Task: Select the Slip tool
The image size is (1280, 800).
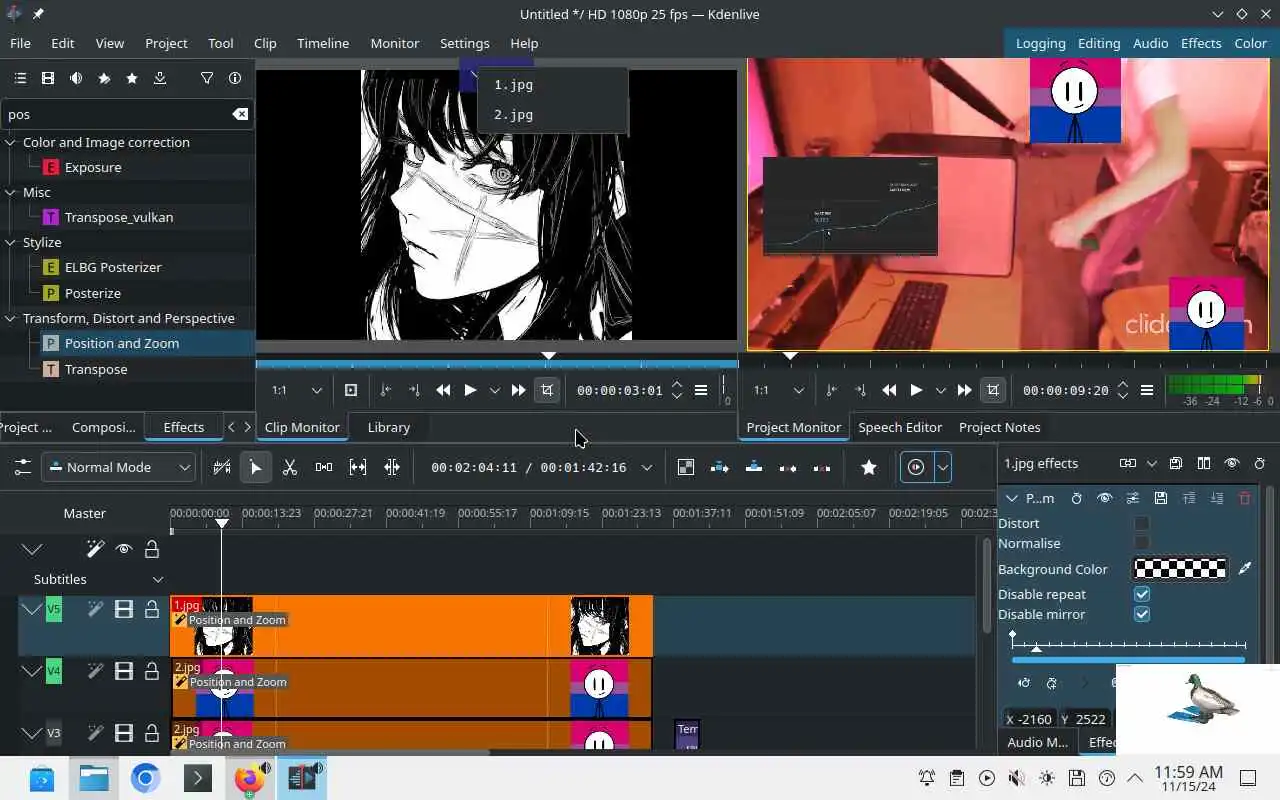Action: tap(358, 467)
